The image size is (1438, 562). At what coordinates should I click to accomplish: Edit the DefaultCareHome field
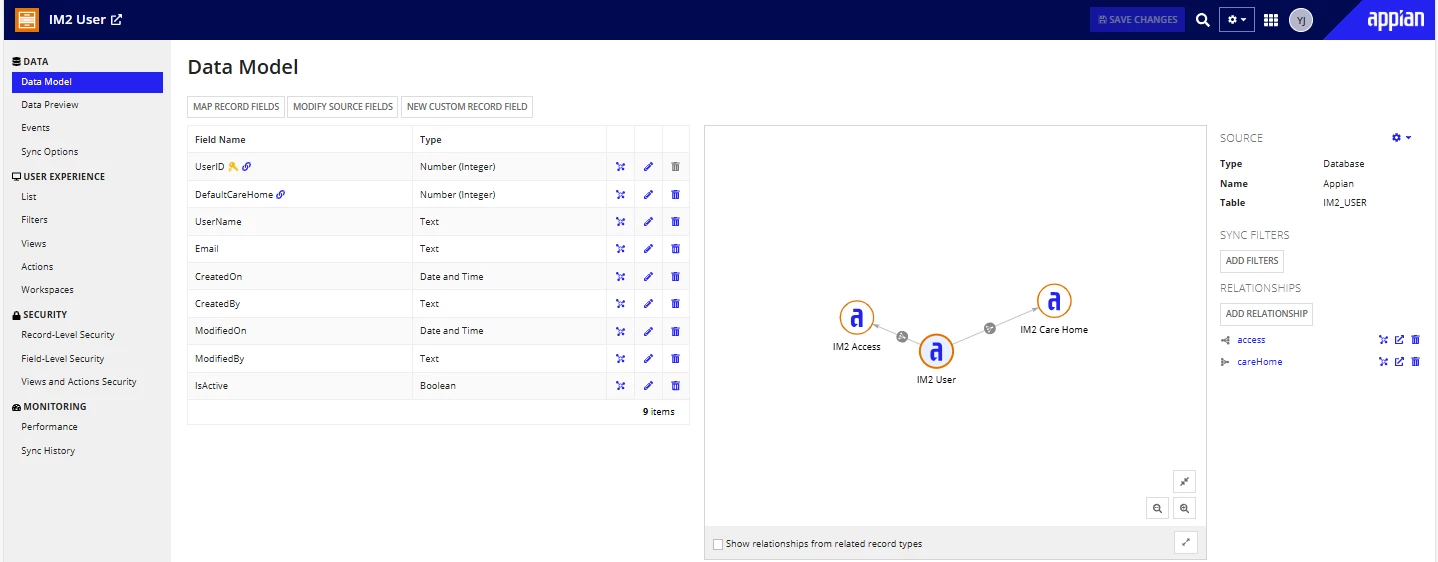coord(648,195)
